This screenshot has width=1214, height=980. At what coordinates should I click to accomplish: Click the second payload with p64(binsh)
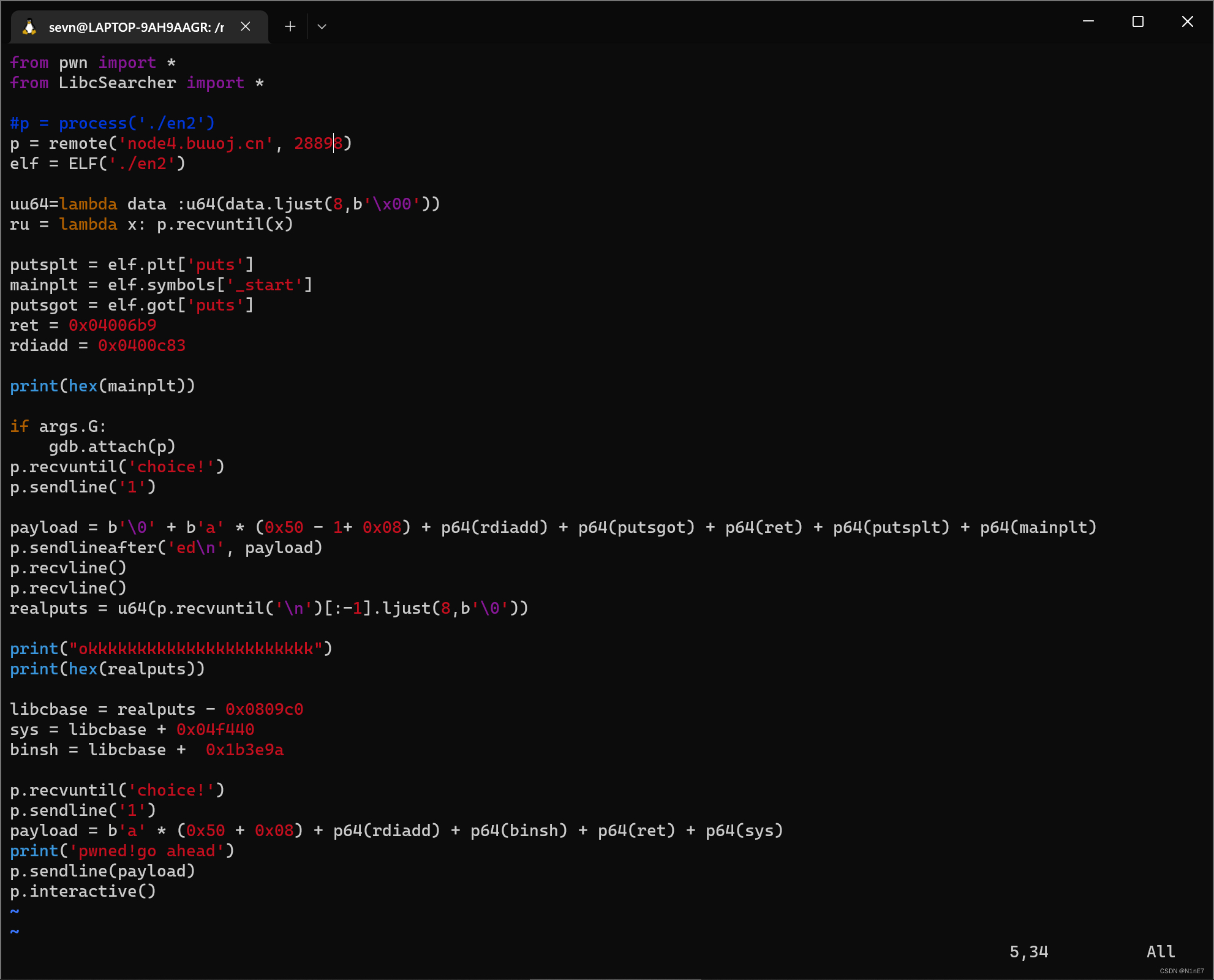point(397,831)
